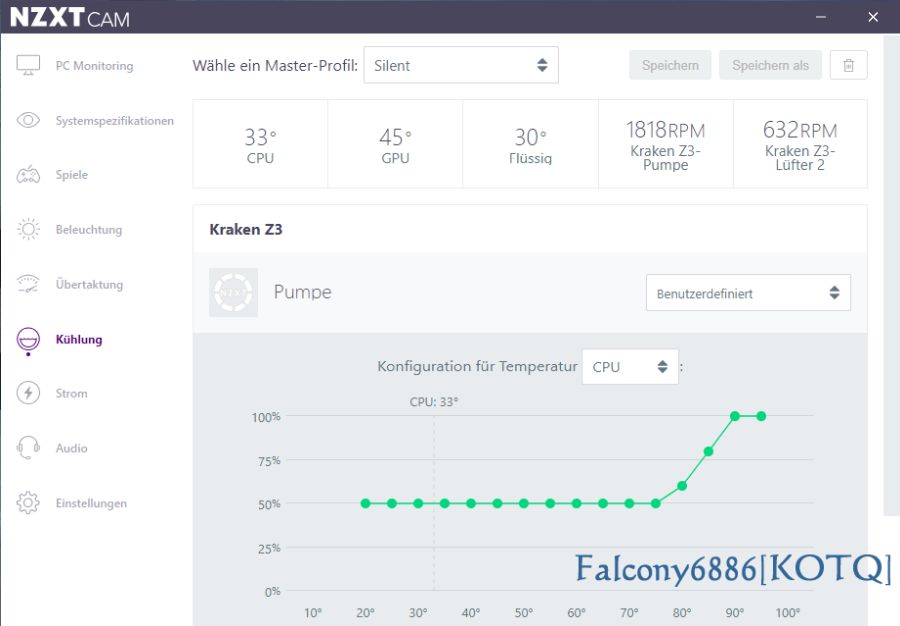Click the 75% axis label on the graph
The image size is (900, 626).
click(x=269, y=461)
